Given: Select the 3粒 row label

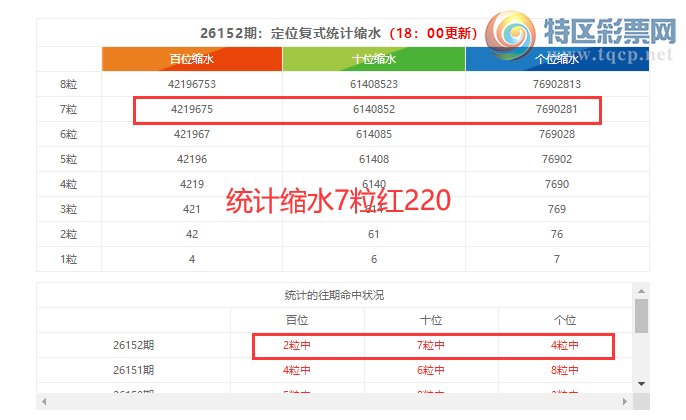Looking at the screenshot, I should click(69, 209).
